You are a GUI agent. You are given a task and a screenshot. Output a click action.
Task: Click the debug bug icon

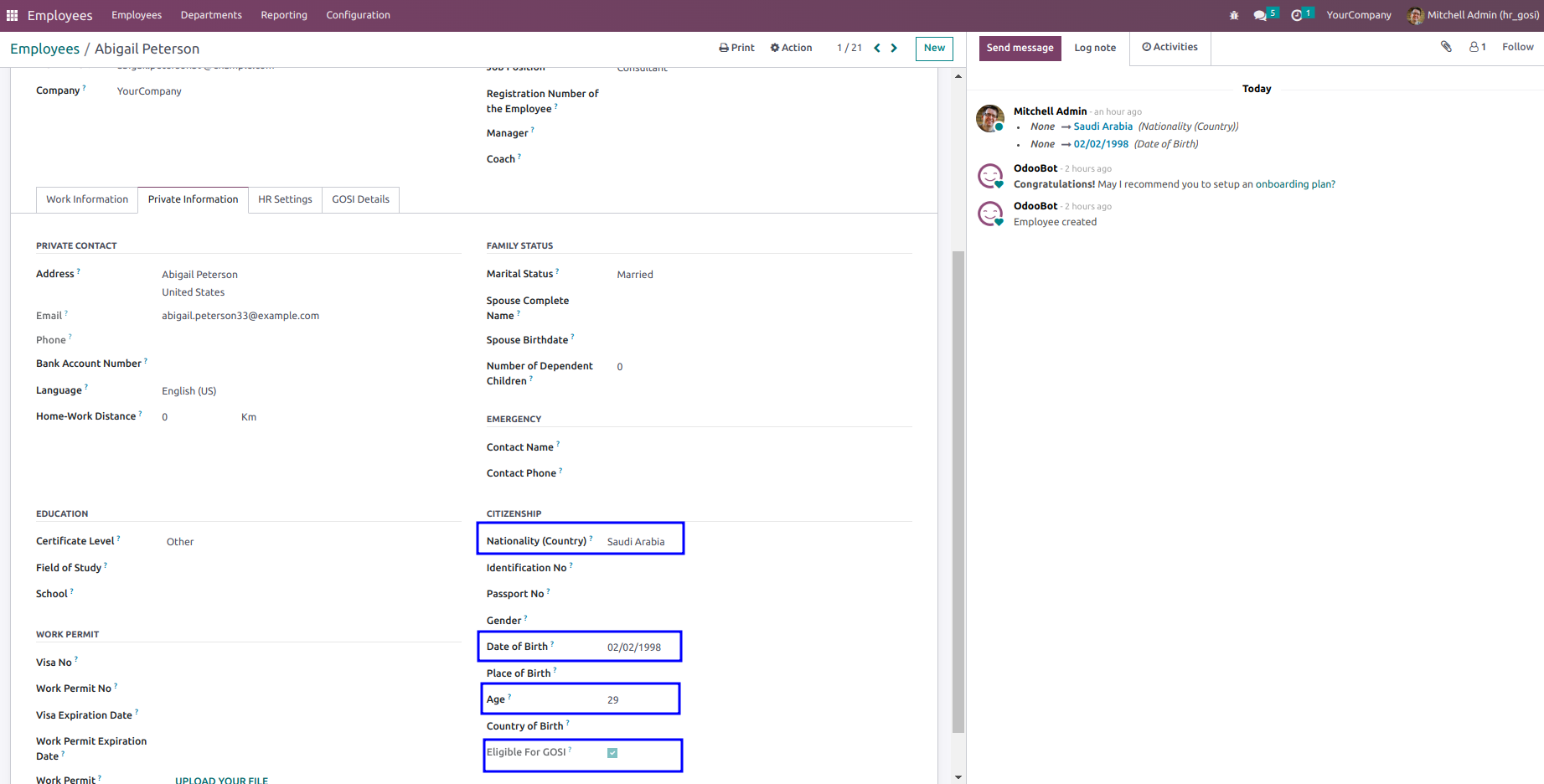[x=1234, y=15]
